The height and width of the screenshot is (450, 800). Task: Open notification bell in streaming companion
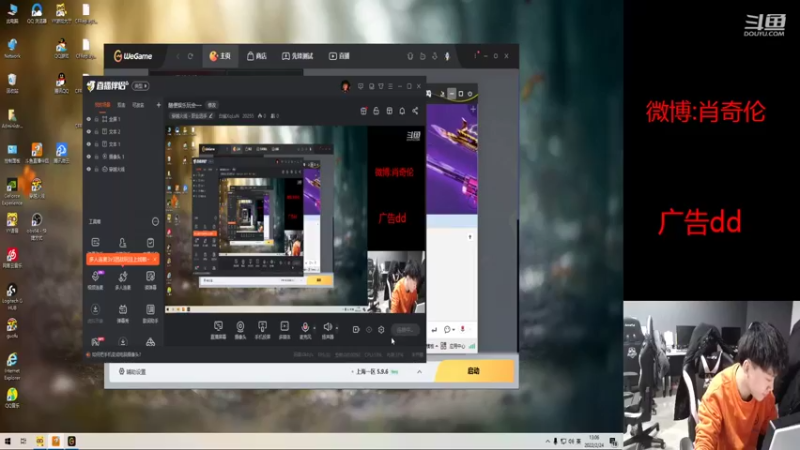[x=402, y=111]
